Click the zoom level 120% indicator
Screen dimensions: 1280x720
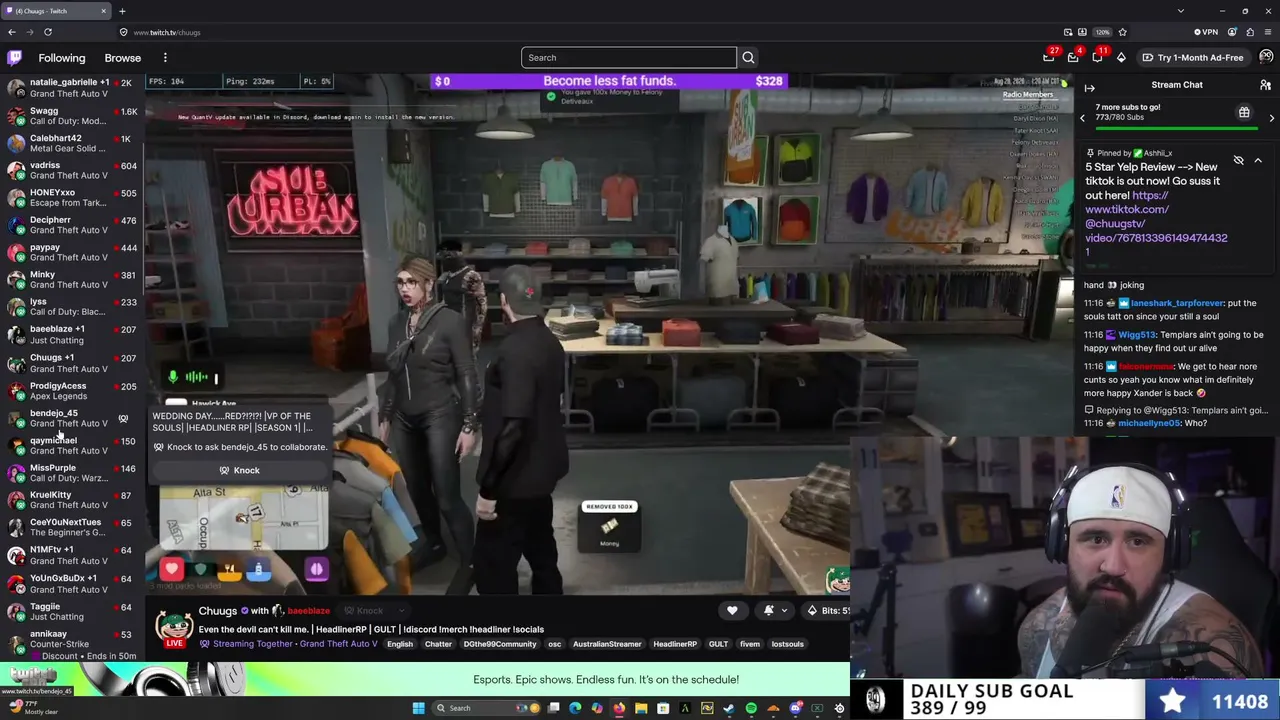[x=1102, y=32]
